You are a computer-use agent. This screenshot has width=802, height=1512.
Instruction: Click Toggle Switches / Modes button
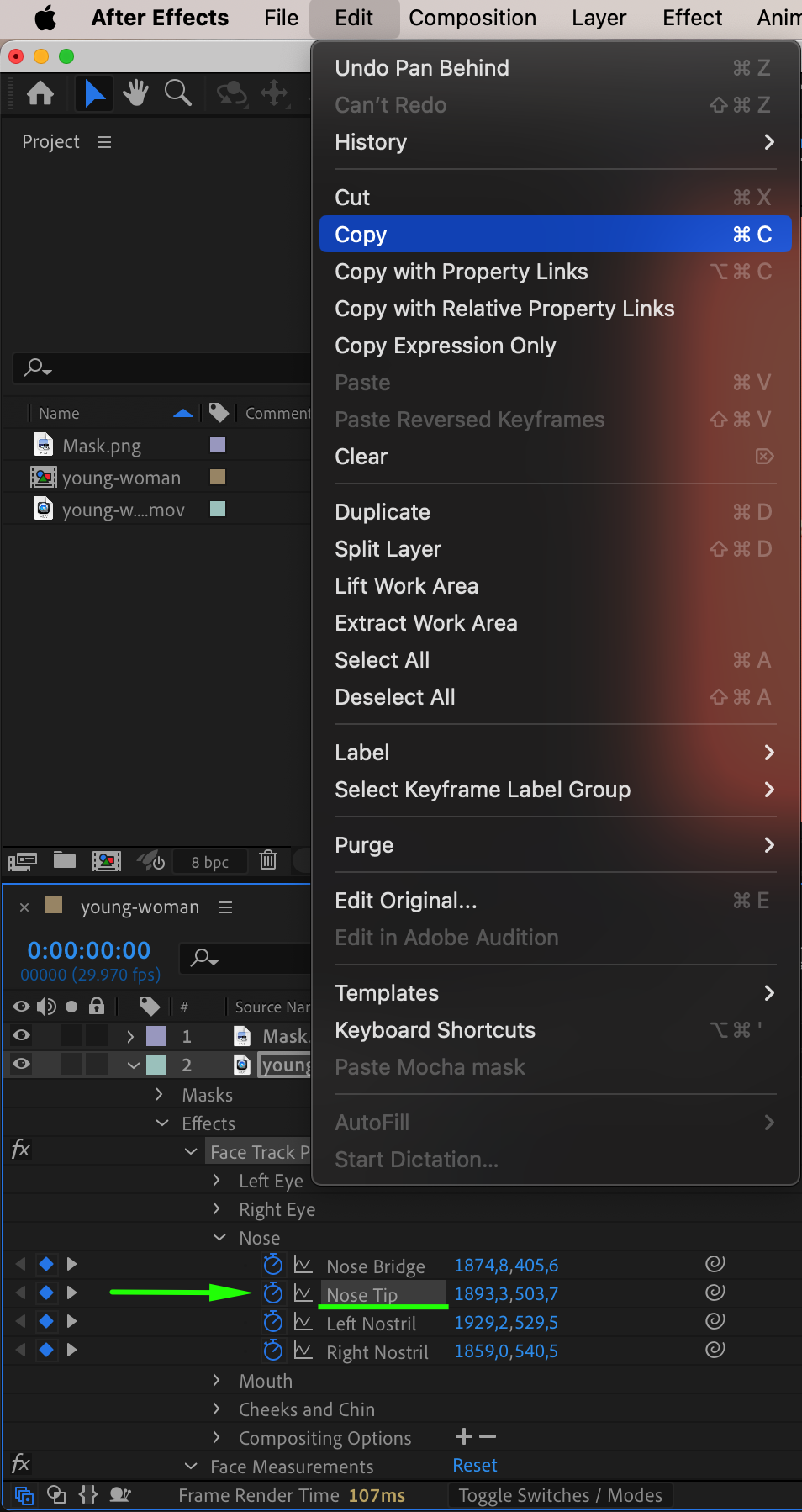[x=560, y=1495]
